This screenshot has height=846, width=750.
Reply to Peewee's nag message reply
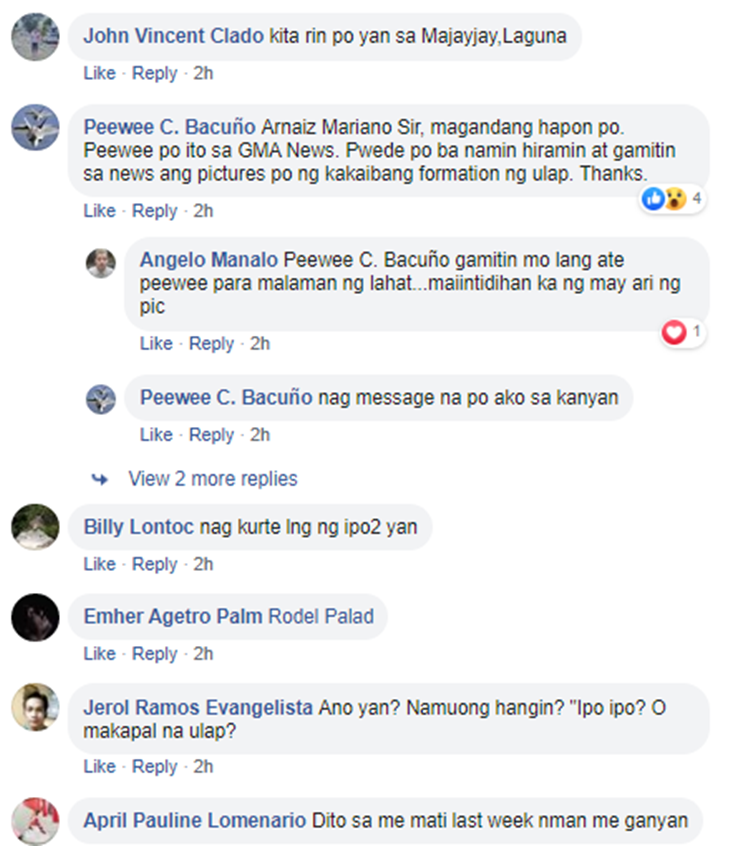(x=211, y=435)
